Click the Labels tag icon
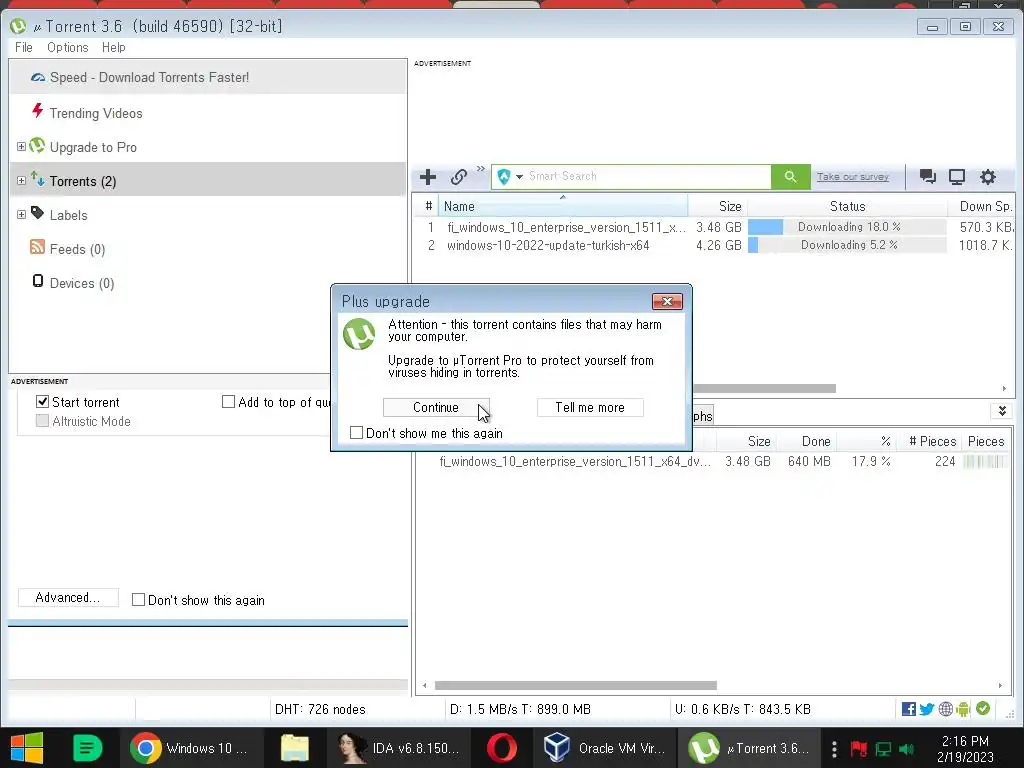Screen dimensions: 1024x768 pos(37,214)
